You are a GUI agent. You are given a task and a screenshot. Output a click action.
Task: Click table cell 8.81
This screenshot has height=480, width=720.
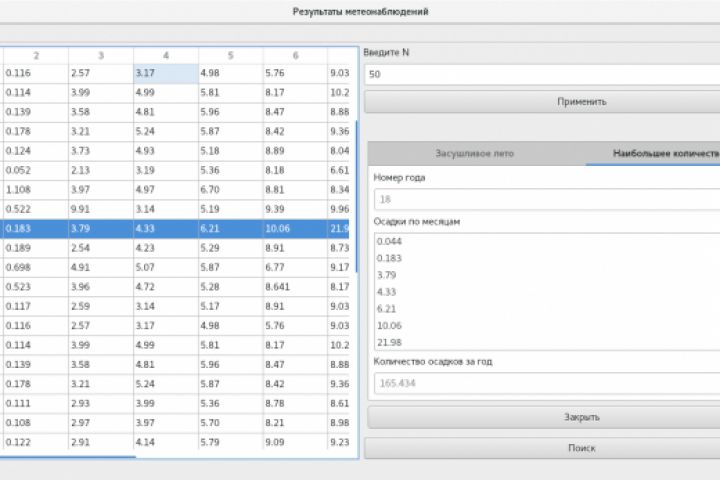(x=295, y=190)
